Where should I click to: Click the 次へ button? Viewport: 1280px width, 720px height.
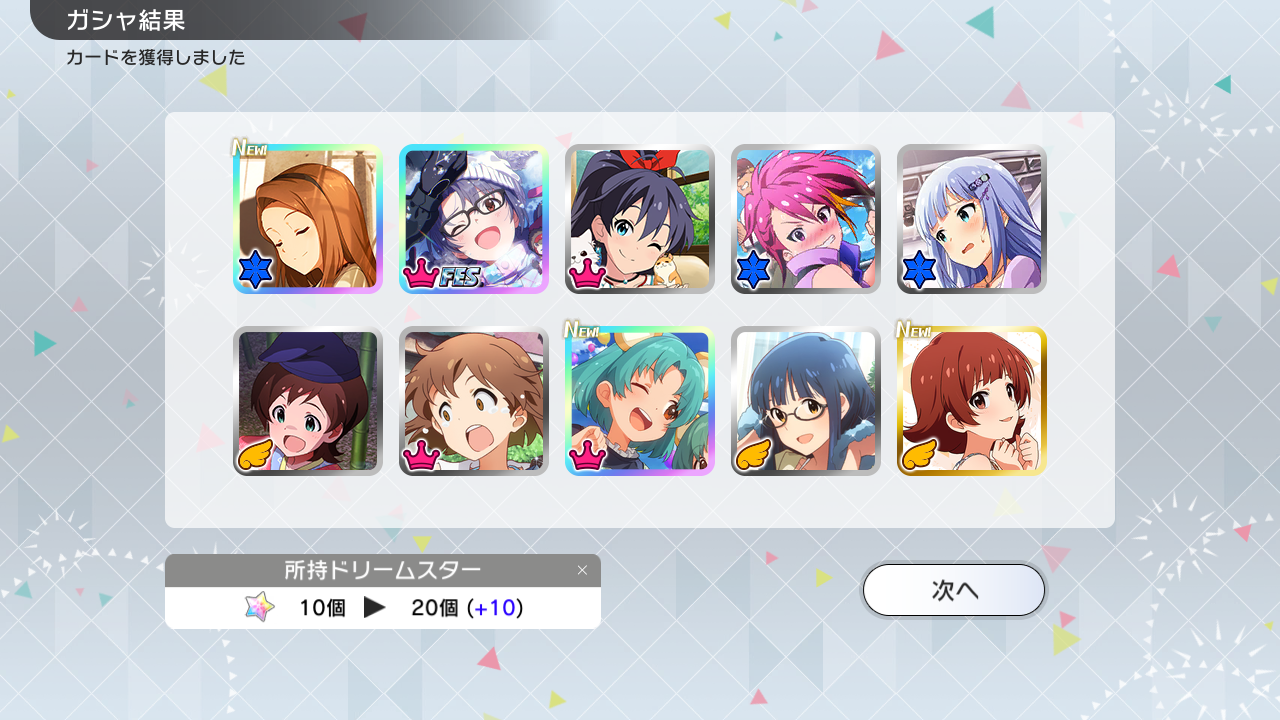(954, 590)
